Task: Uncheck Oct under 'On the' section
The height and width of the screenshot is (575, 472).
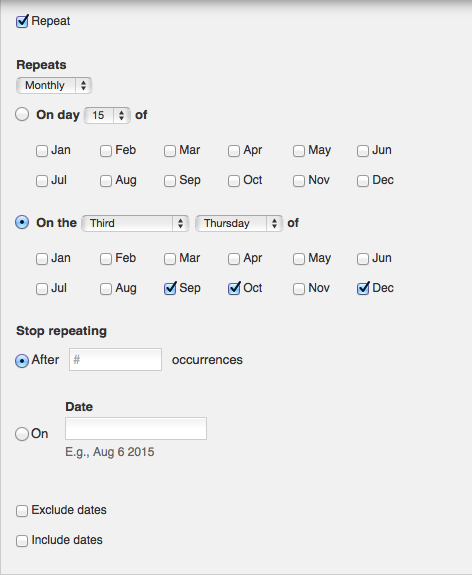Action: 234,289
